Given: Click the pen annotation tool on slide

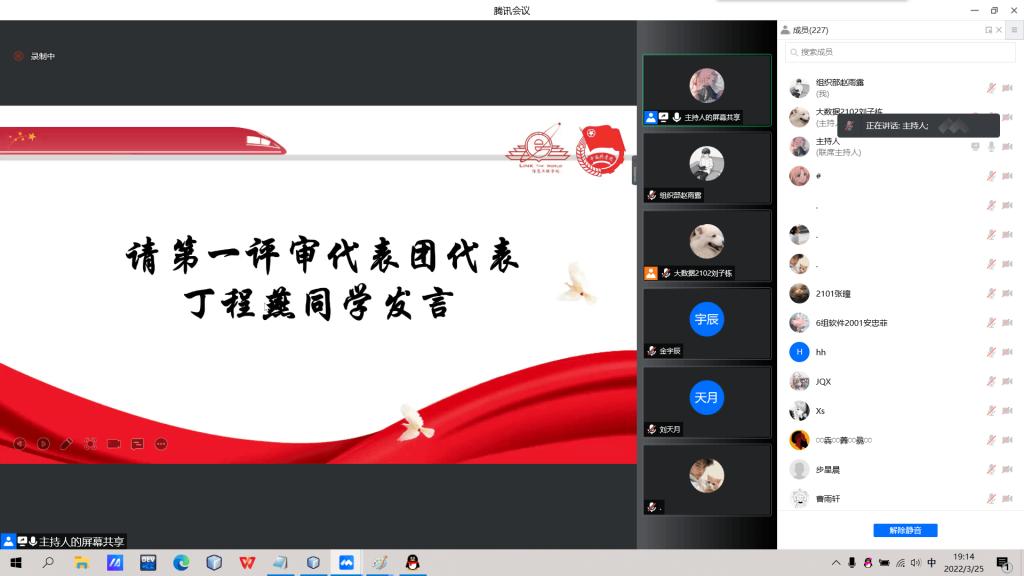Looking at the screenshot, I should [x=67, y=444].
